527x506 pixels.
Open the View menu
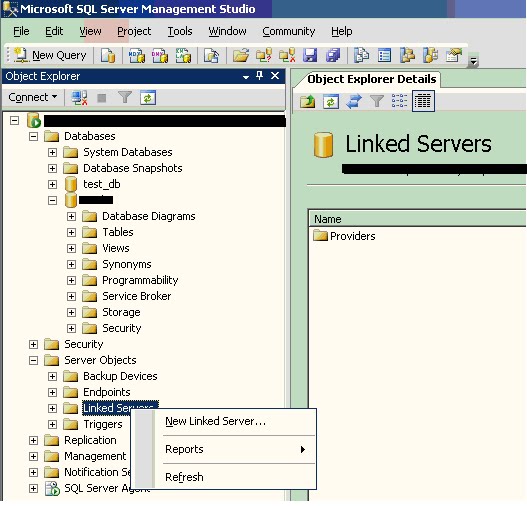point(90,31)
